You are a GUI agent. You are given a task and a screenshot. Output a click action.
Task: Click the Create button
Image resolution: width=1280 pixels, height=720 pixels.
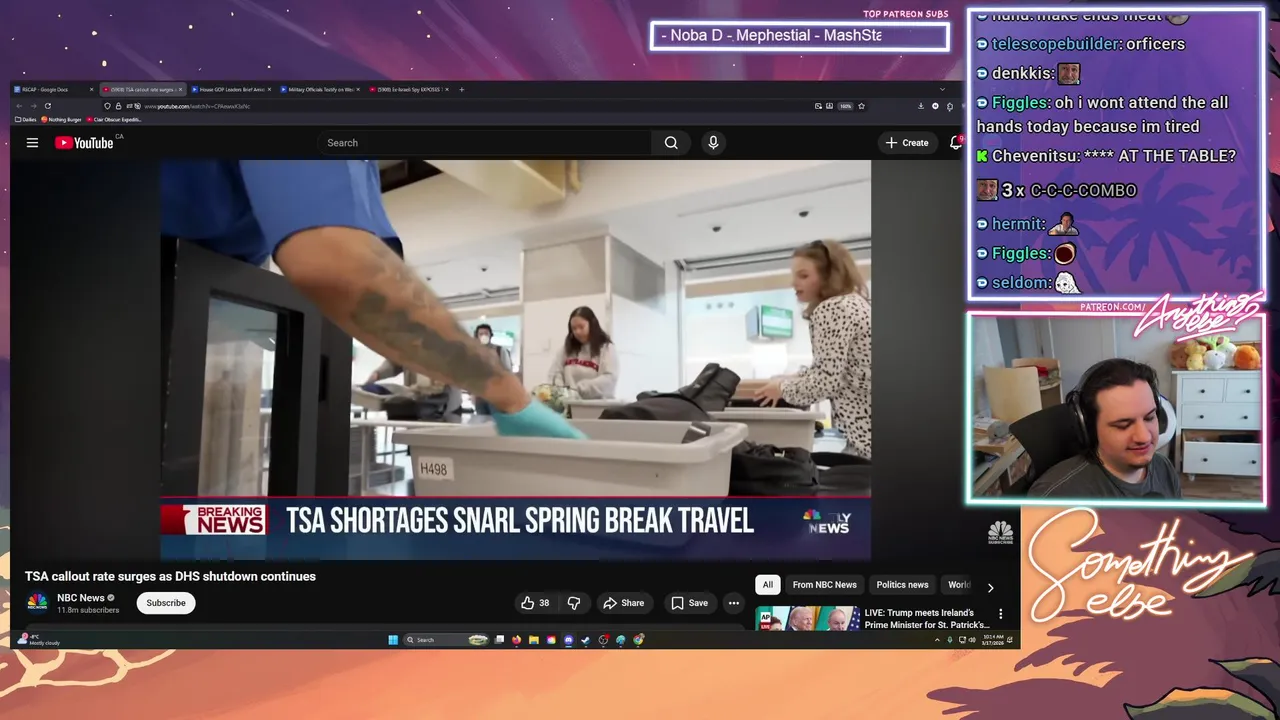point(907,143)
